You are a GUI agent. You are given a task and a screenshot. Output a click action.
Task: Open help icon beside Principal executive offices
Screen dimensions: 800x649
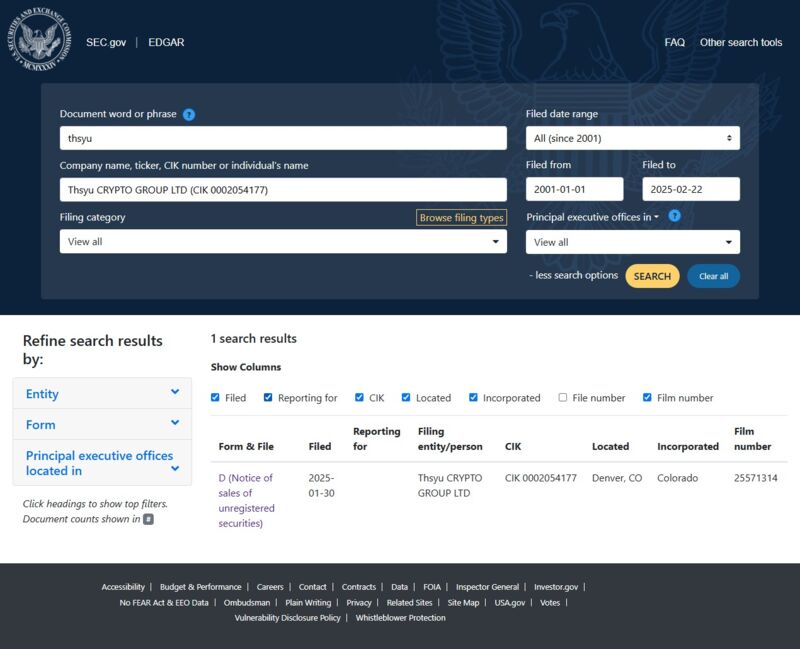pyautogui.click(x=674, y=216)
